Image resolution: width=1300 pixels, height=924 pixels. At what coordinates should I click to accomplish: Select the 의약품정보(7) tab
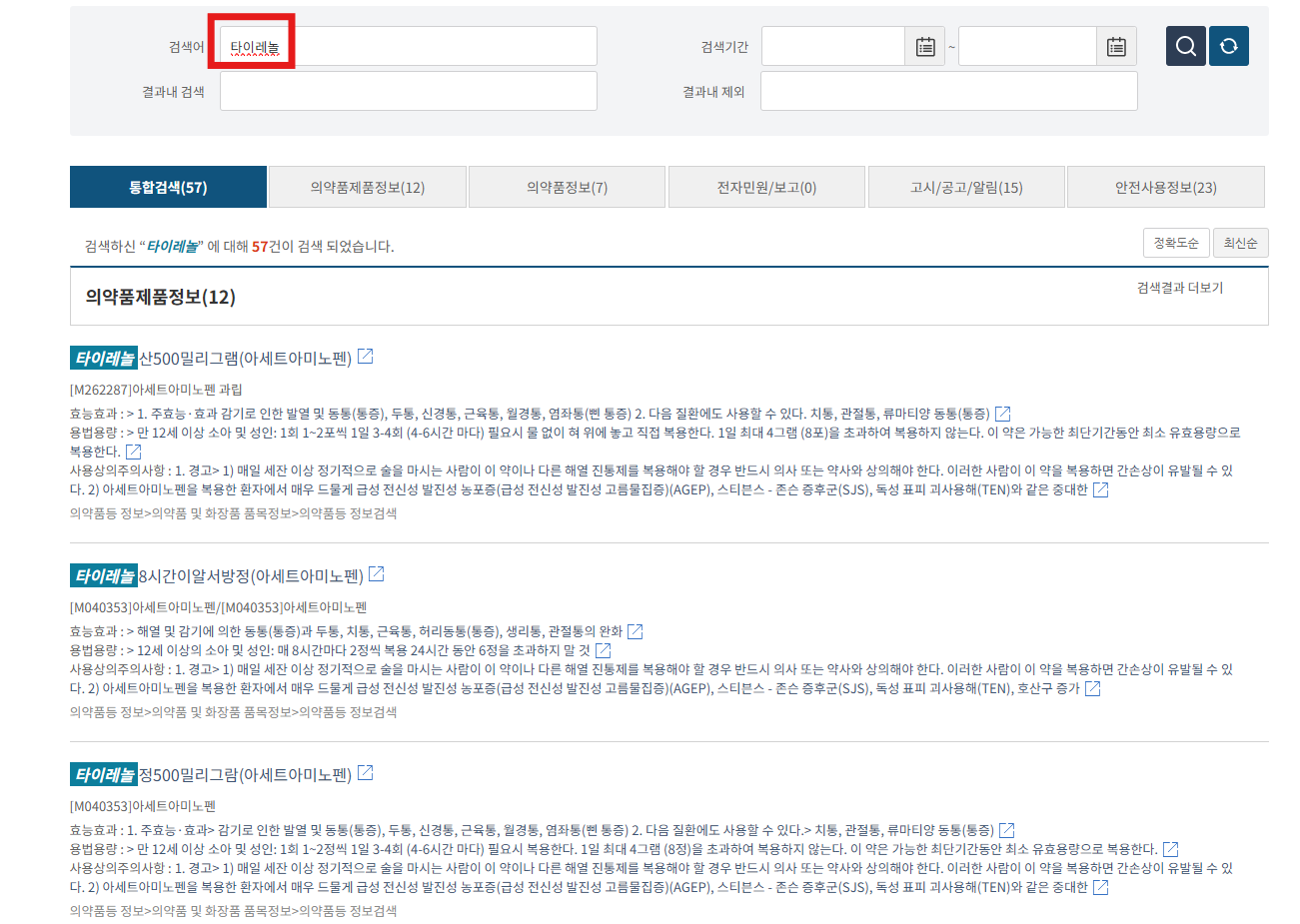click(567, 187)
